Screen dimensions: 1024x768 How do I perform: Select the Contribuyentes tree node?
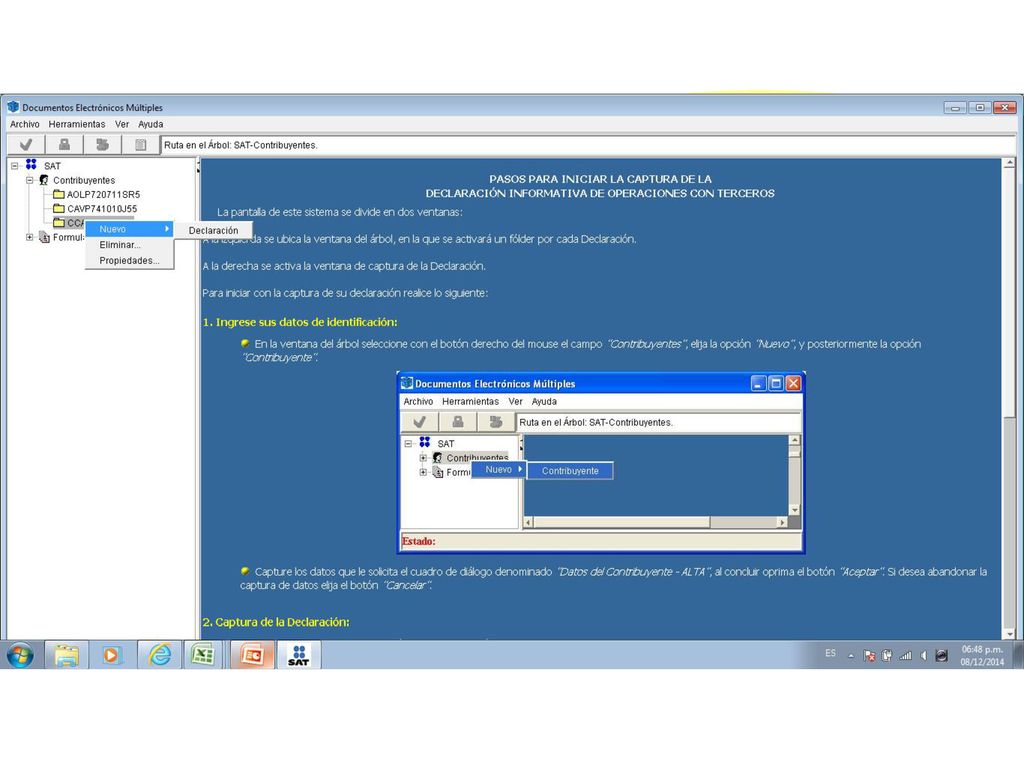[x=84, y=180]
